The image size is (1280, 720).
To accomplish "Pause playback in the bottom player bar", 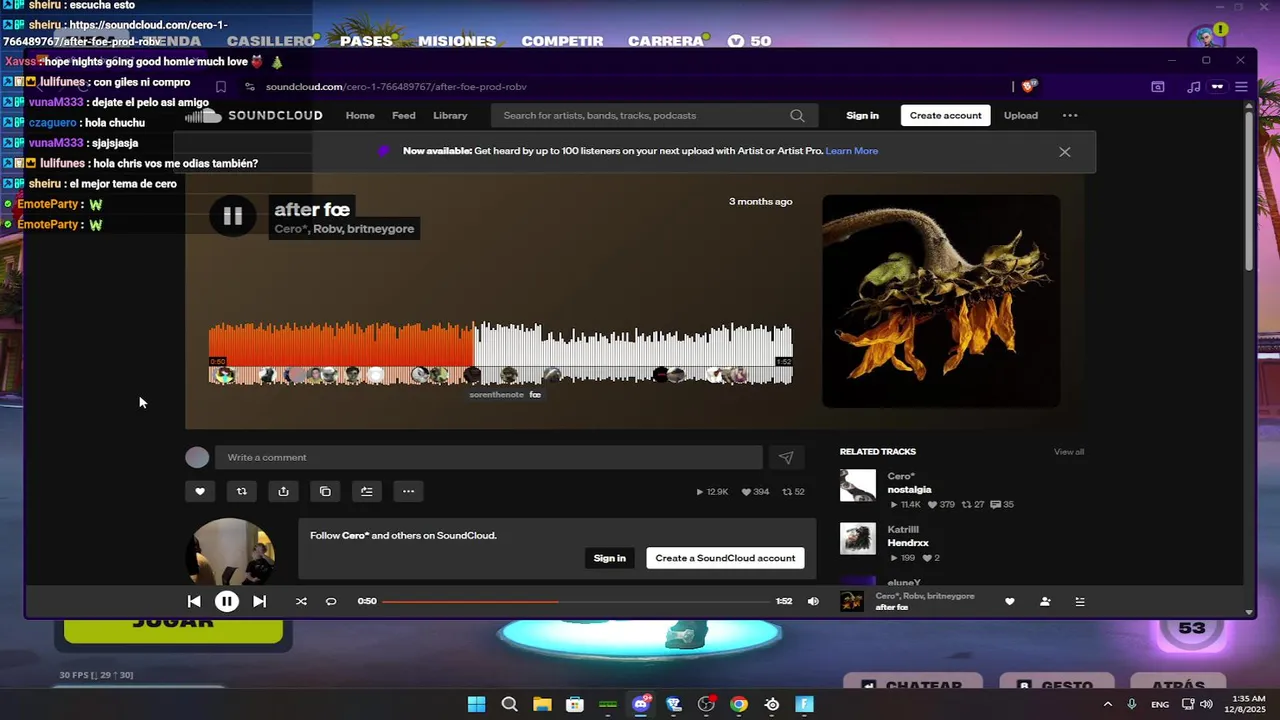I will coord(227,601).
